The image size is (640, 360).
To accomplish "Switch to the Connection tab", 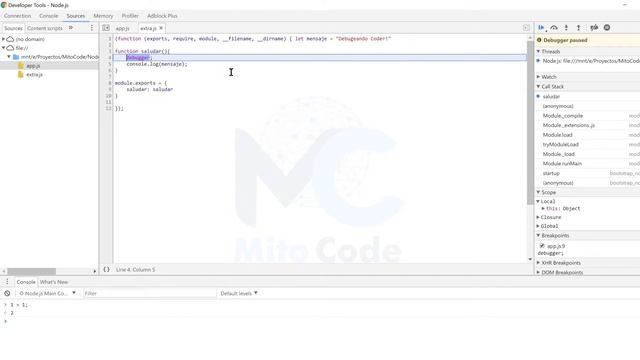I will (18, 16).
